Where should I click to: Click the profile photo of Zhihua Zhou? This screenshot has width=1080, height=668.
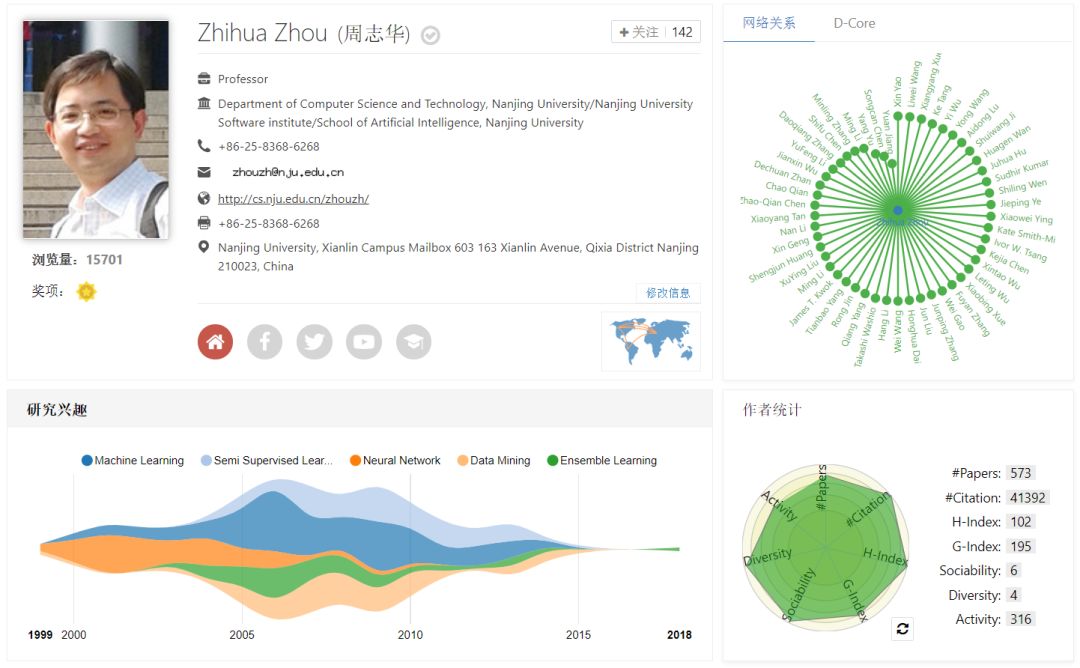point(96,130)
